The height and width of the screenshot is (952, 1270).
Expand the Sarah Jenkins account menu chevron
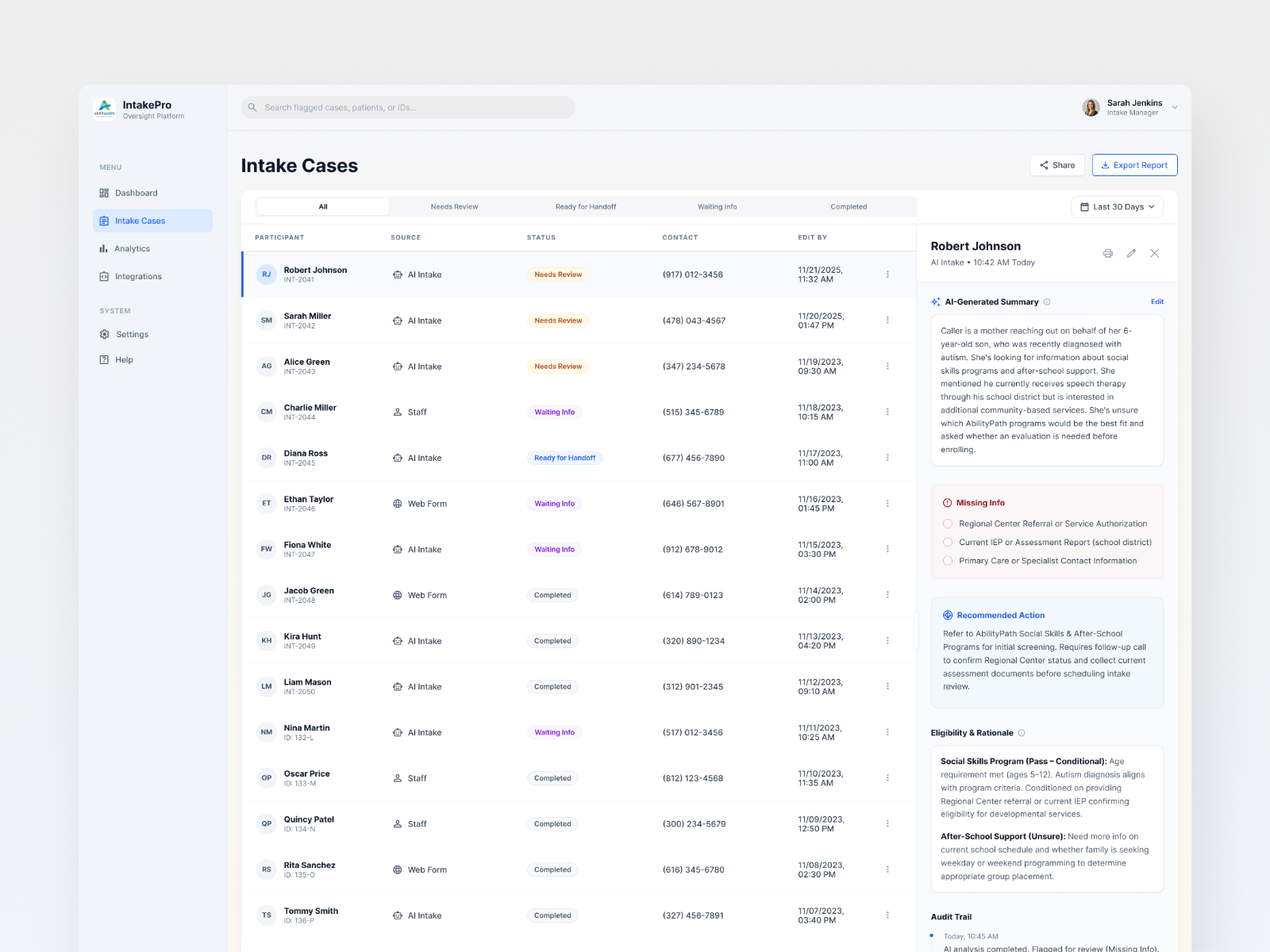click(1175, 108)
